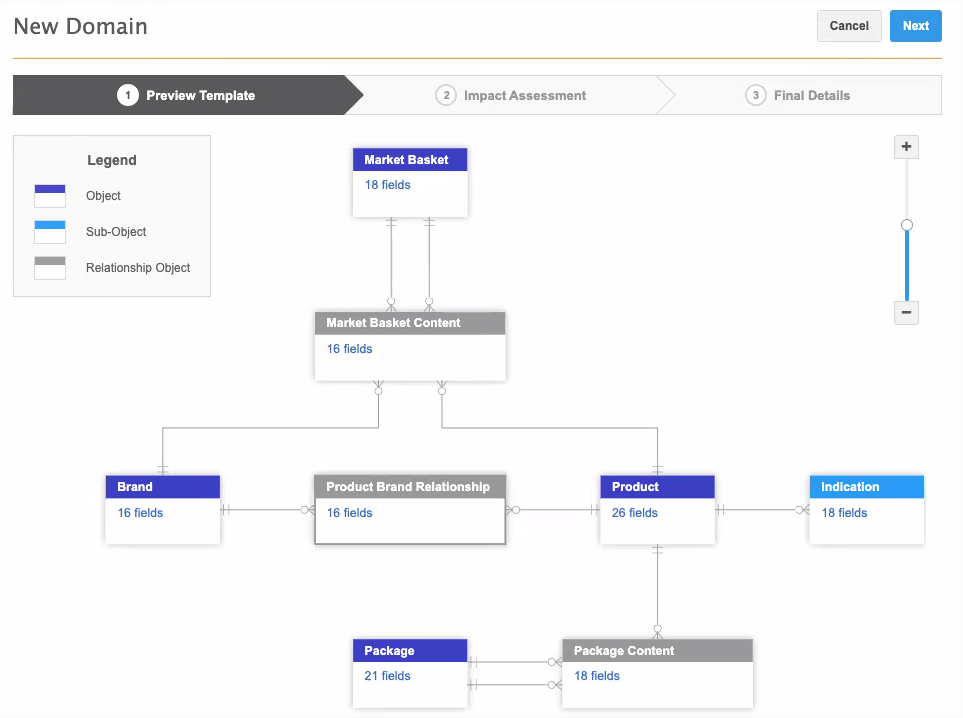Click step 1 circle in wizard

127,96
